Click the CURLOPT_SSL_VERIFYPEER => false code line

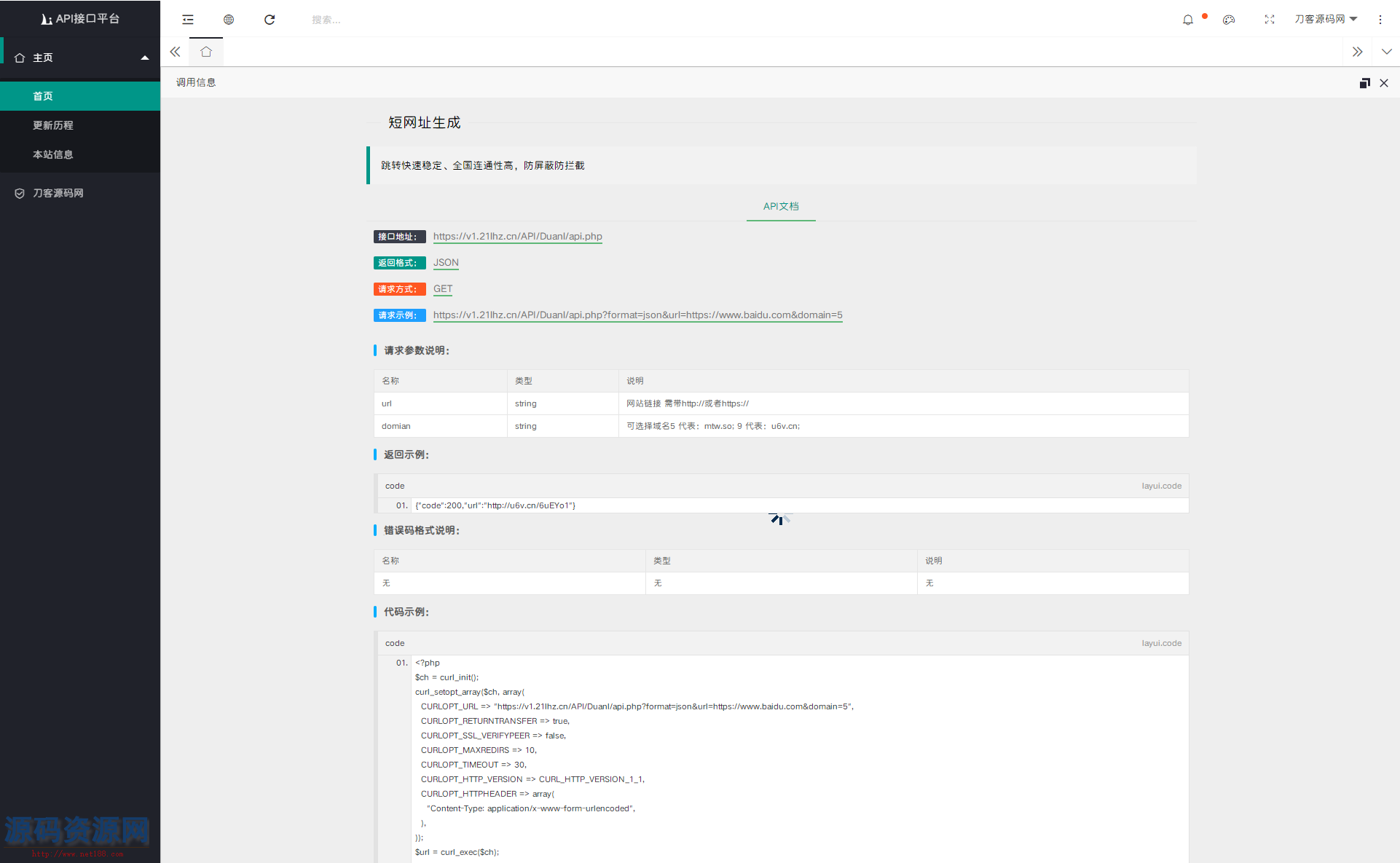(493, 736)
